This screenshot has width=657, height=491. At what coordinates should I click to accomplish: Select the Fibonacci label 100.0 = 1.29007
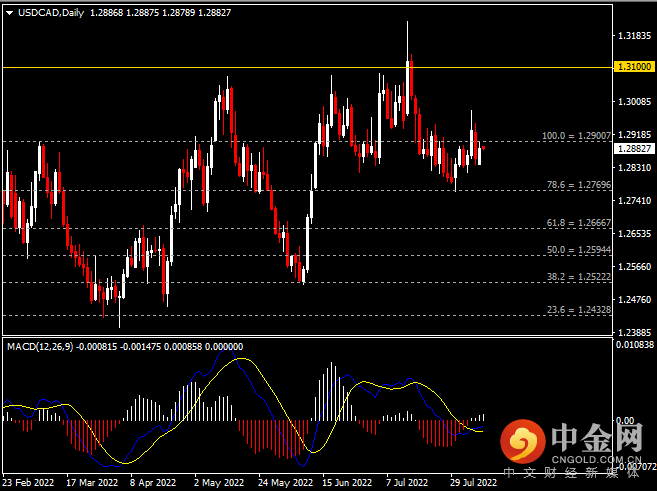[x=577, y=136]
